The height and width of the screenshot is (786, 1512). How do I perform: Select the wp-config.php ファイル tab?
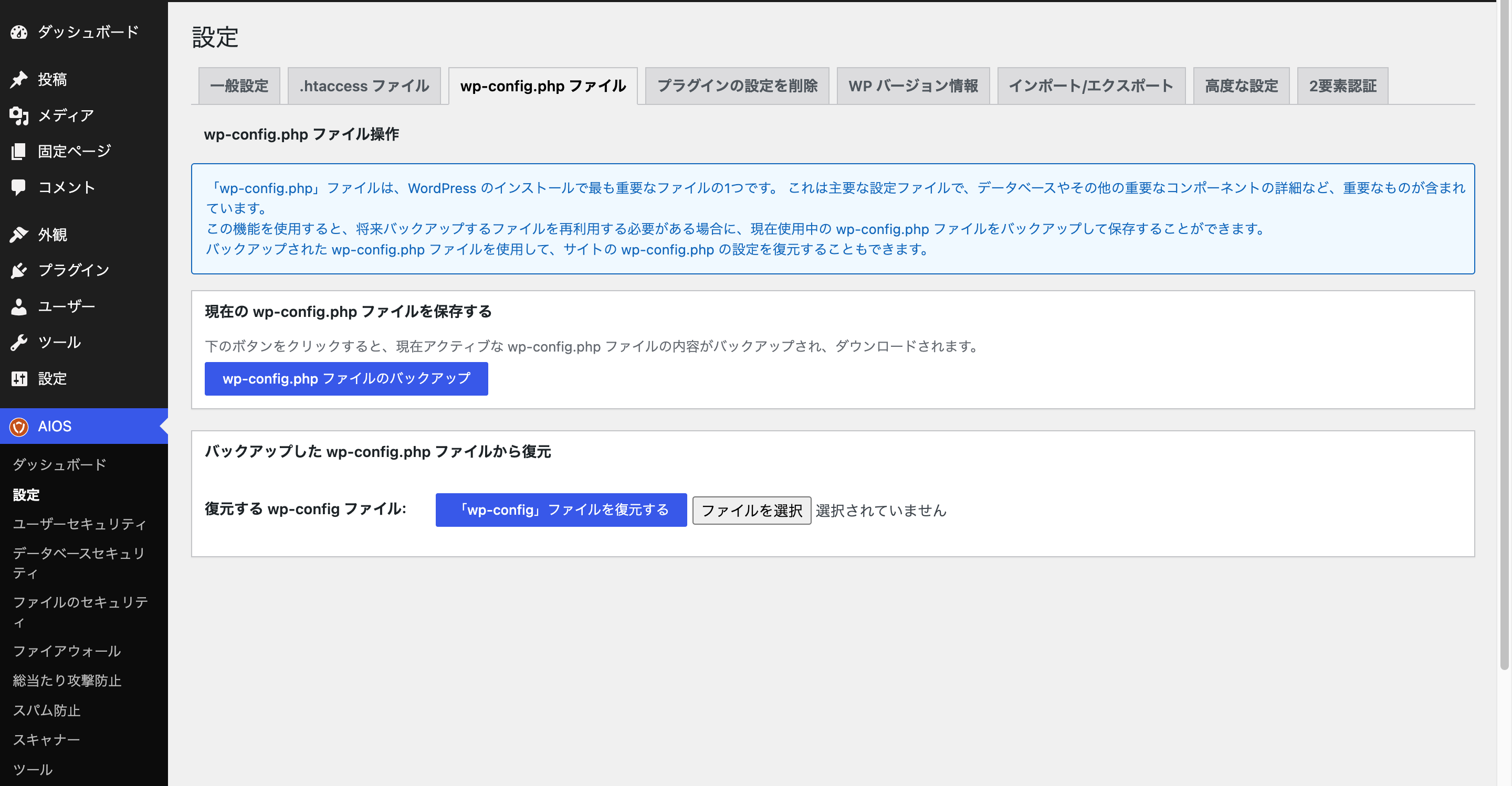tap(543, 86)
